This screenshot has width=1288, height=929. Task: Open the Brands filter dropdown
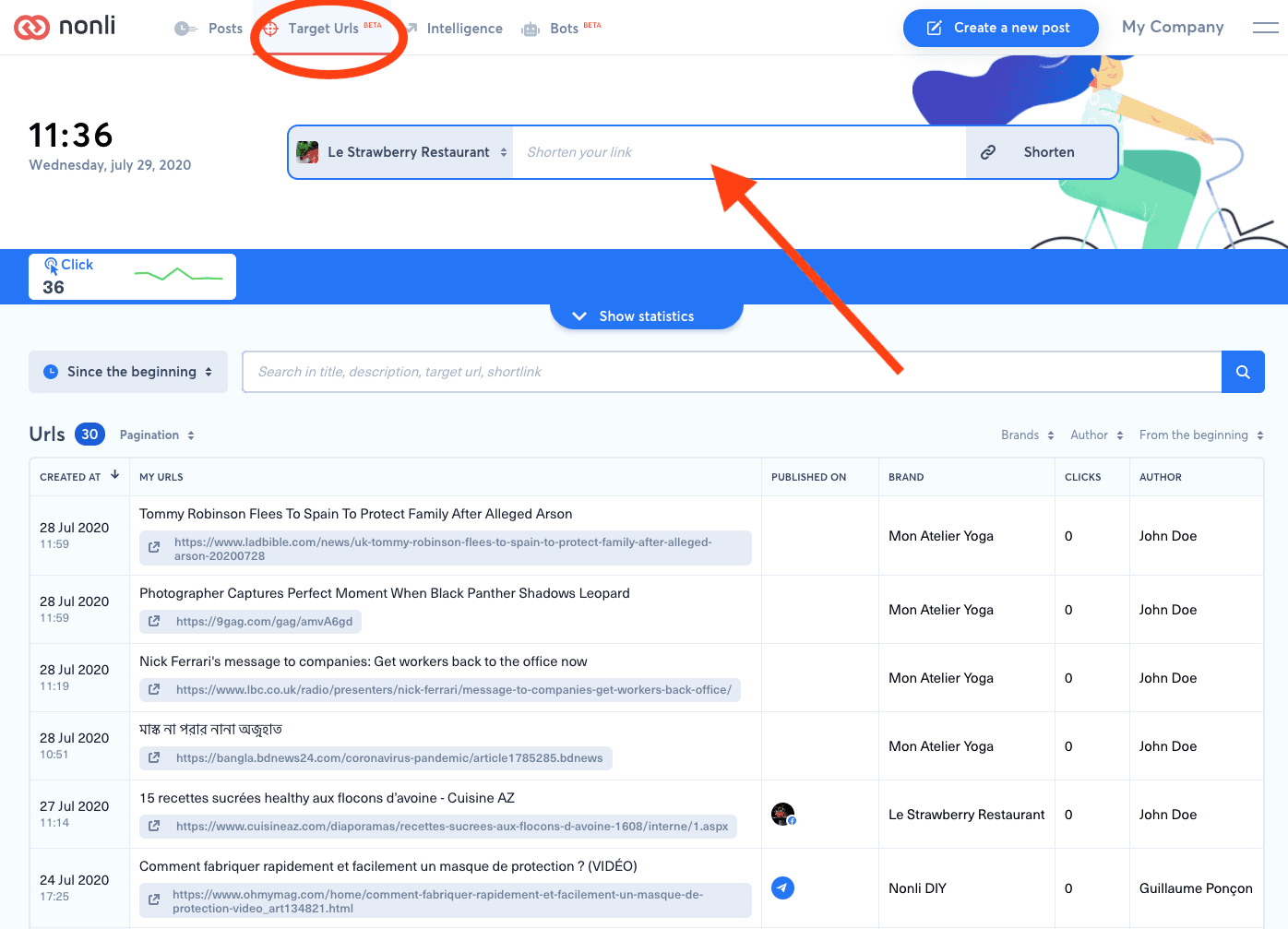[x=1028, y=435]
